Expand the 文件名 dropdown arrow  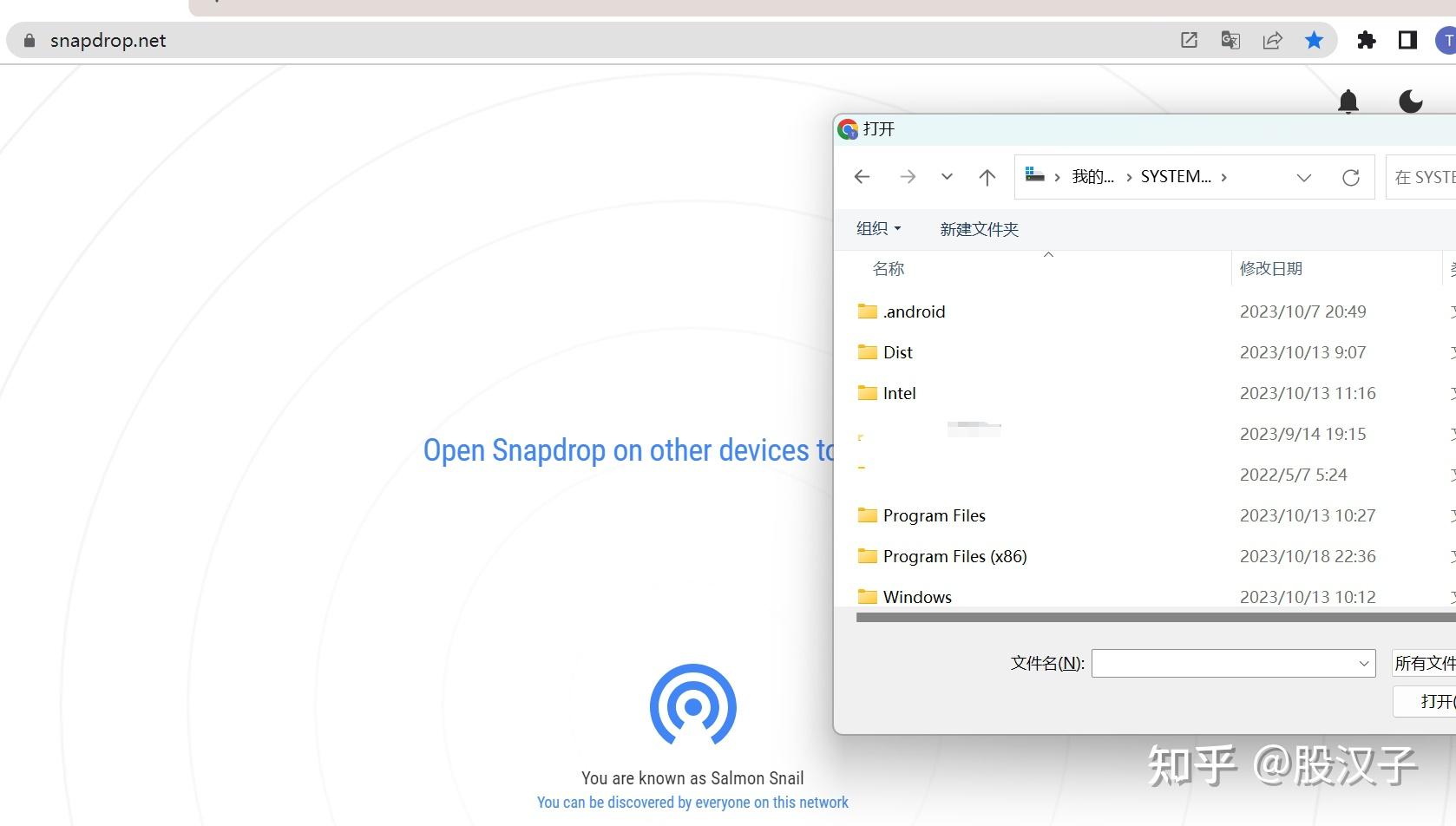pos(1364,664)
